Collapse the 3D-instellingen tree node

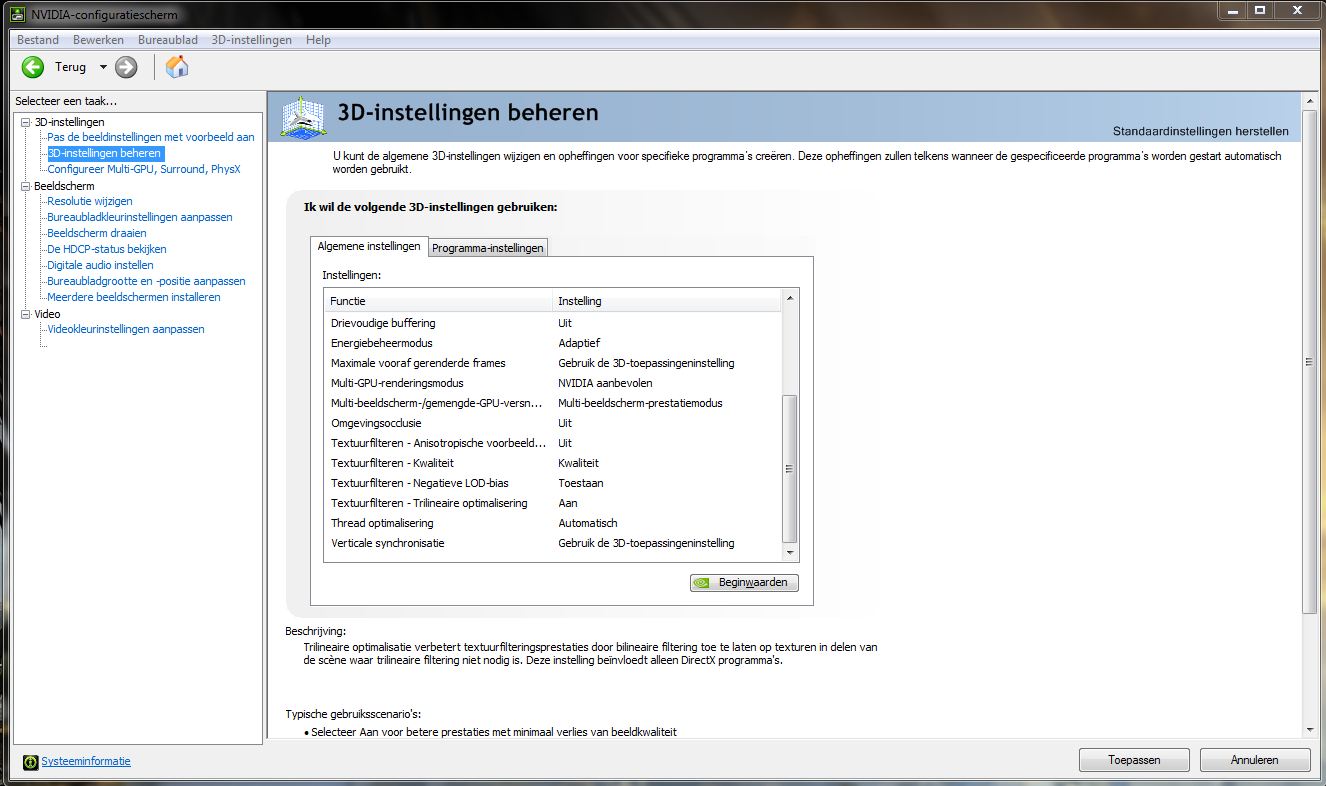(x=25, y=122)
